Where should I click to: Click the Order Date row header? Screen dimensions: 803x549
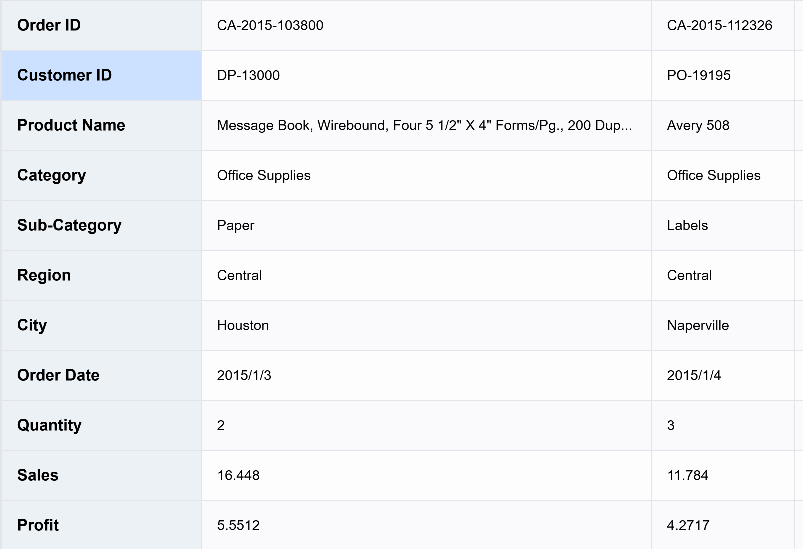tap(100, 375)
